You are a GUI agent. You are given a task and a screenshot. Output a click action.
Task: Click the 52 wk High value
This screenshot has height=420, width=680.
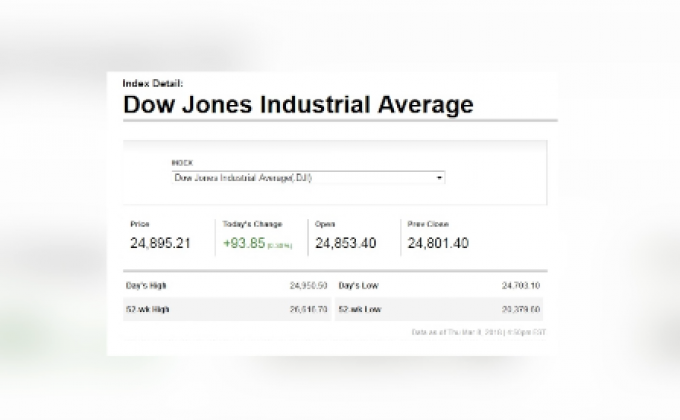pyautogui.click(x=308, y=309)
